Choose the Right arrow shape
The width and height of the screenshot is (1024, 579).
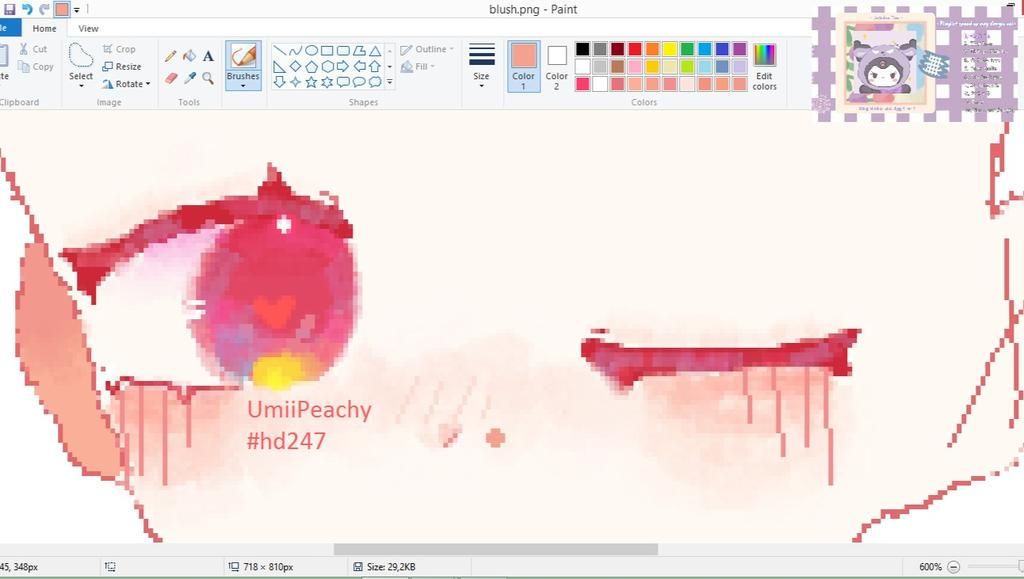coord(343,66)
